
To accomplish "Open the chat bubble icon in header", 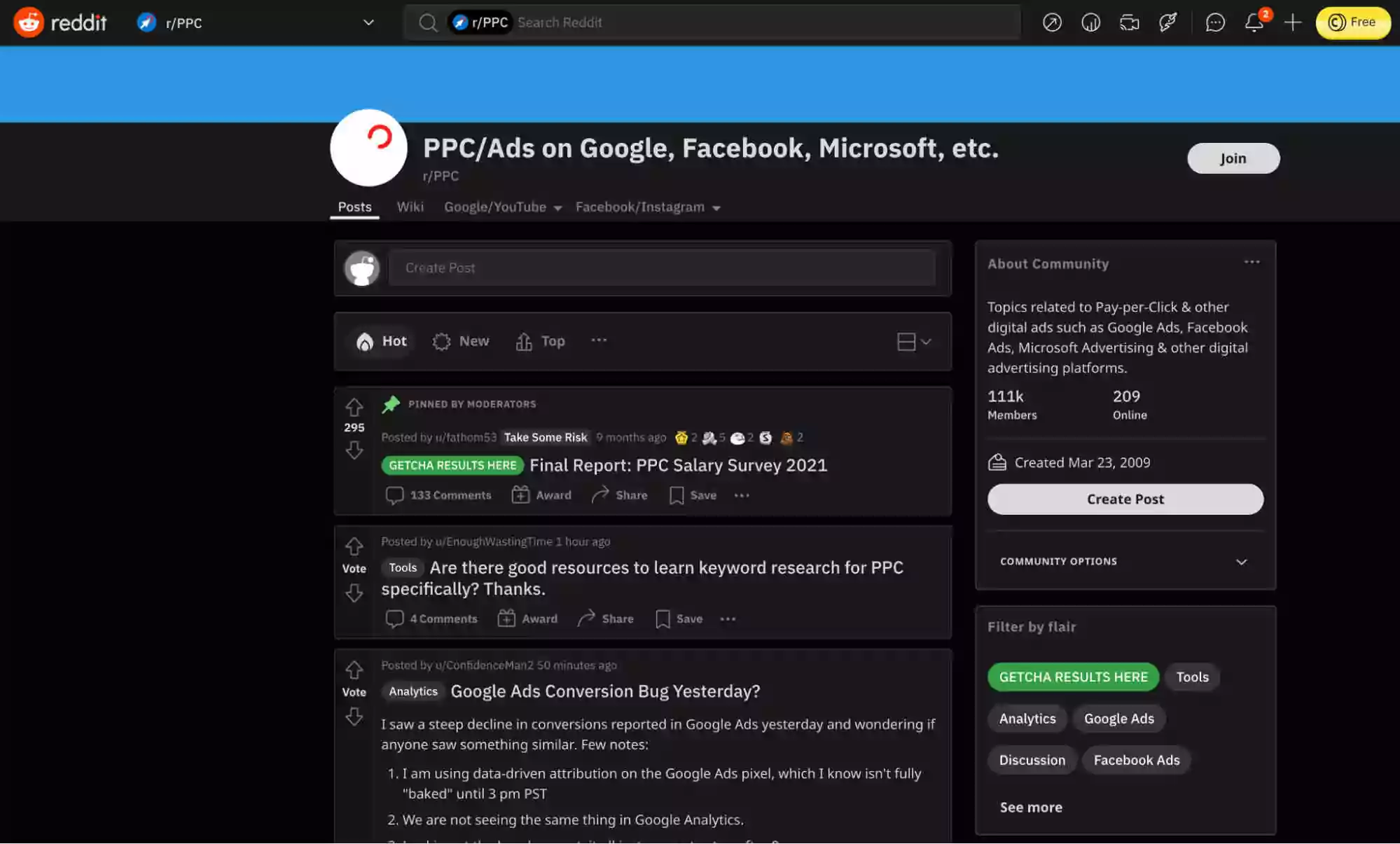I will (1215, 22).
